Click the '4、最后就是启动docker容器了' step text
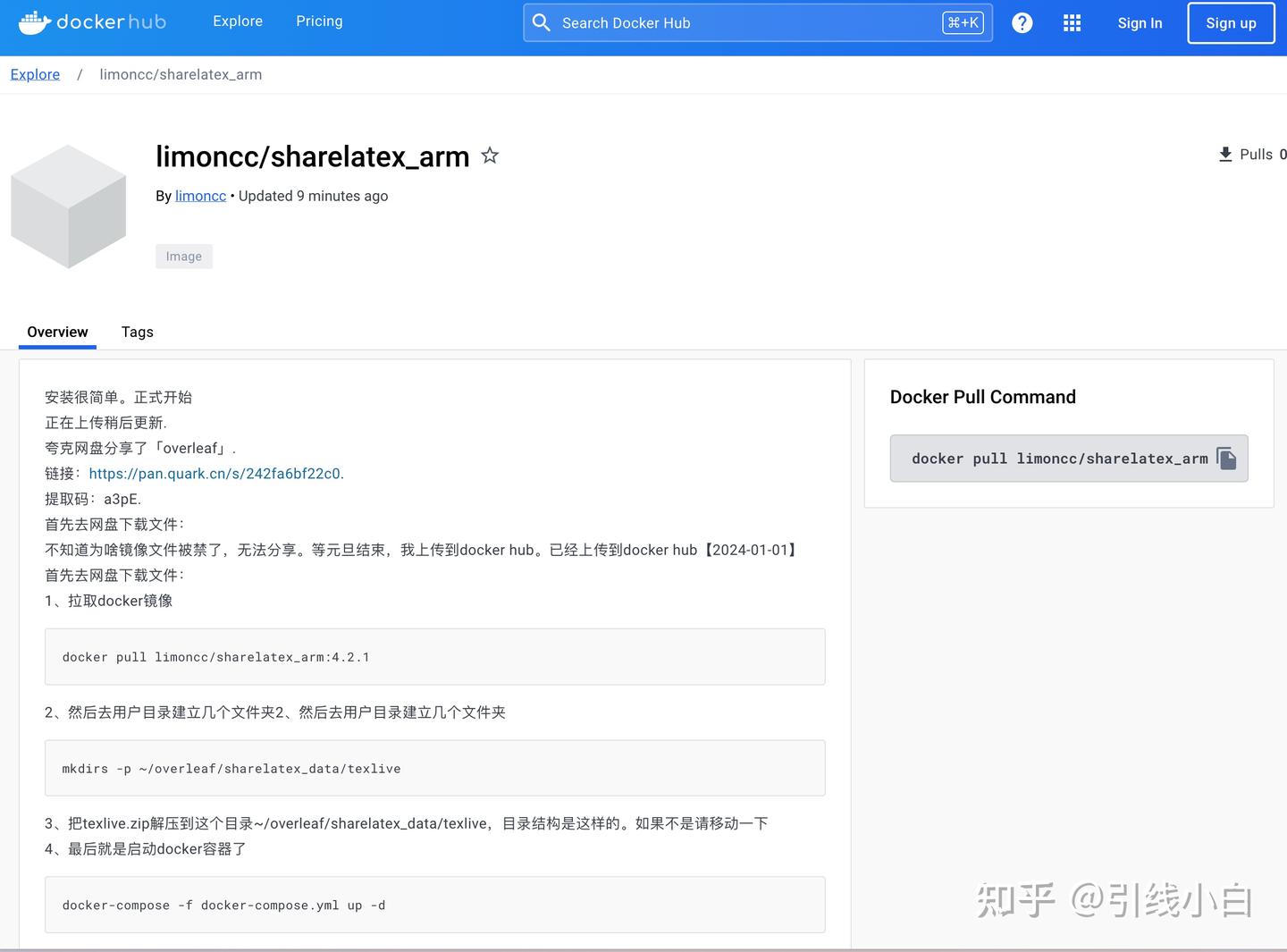The image size is (1287, 952). tap(146, 849)
